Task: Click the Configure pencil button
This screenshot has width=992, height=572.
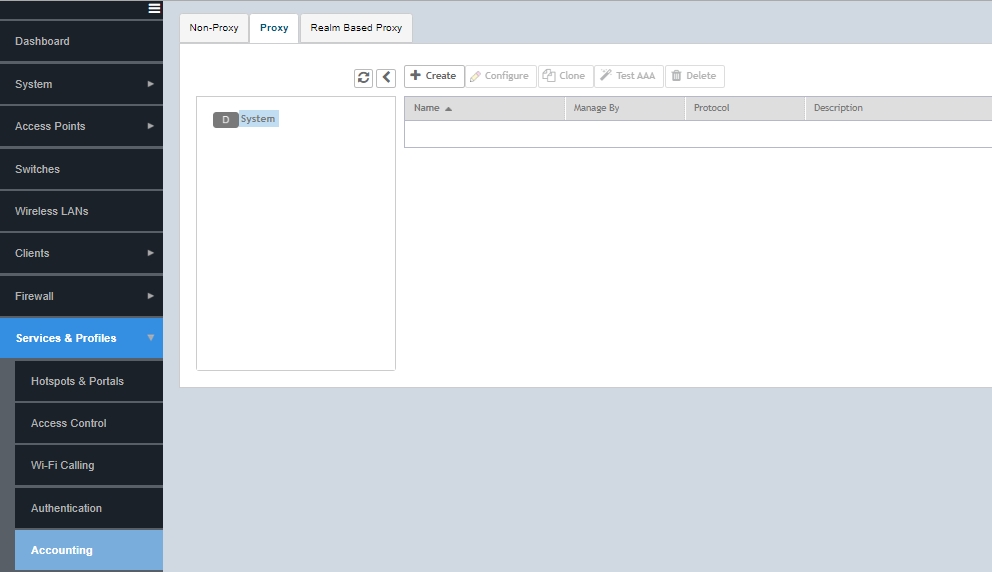Action: (x=499, y=76)
